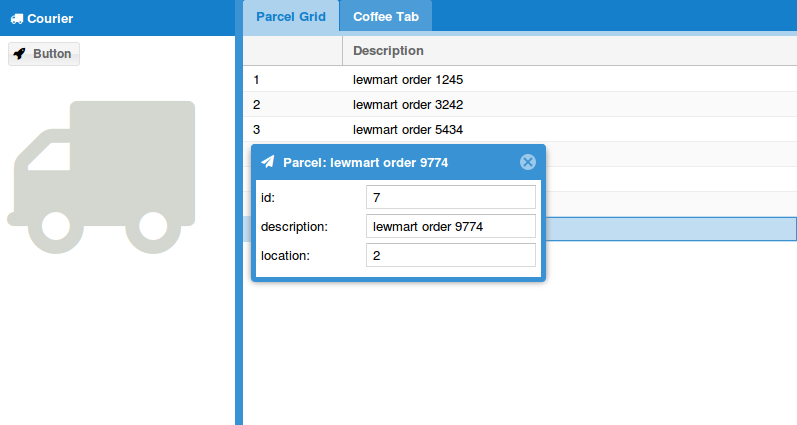Click the paper plane icon in parcel window

(x=267, y=162)
